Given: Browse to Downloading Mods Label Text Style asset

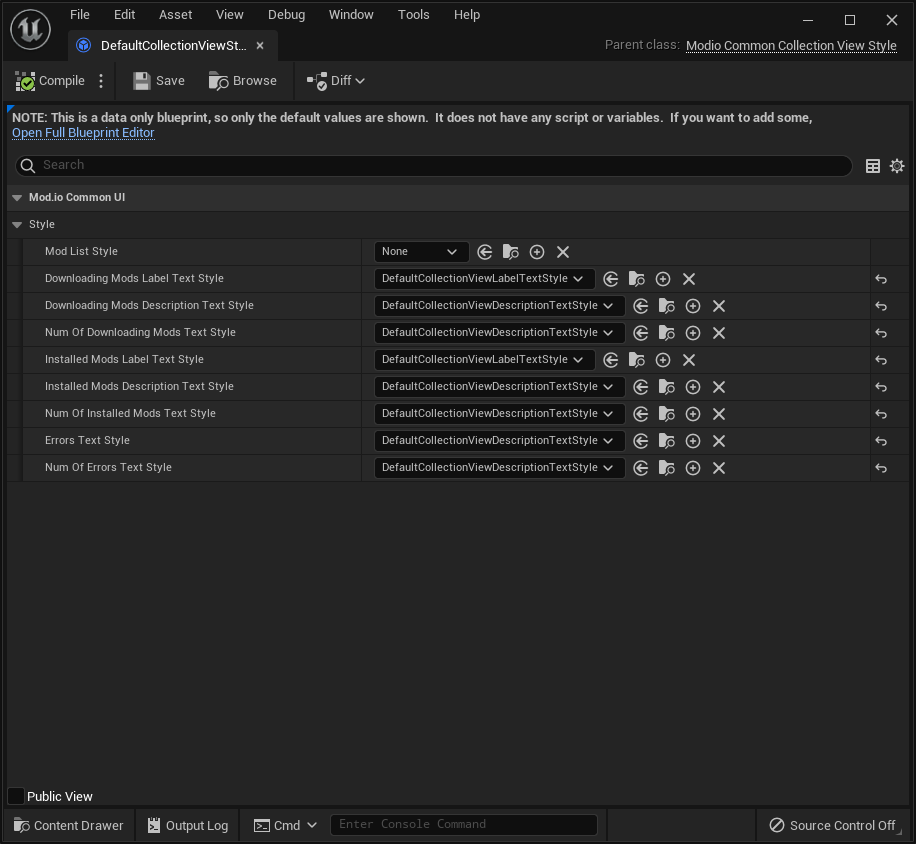Looking at the screenshot, I should tap(637, 279).
